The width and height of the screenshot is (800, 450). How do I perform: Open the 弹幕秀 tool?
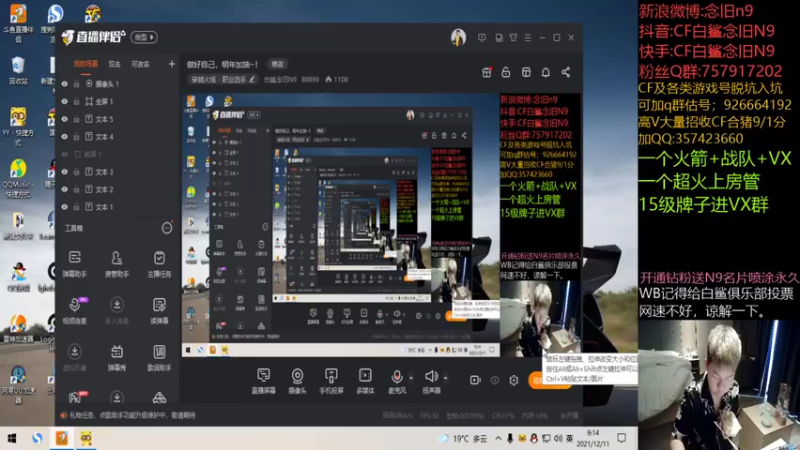pyautogui.click(x=117, y=358)
